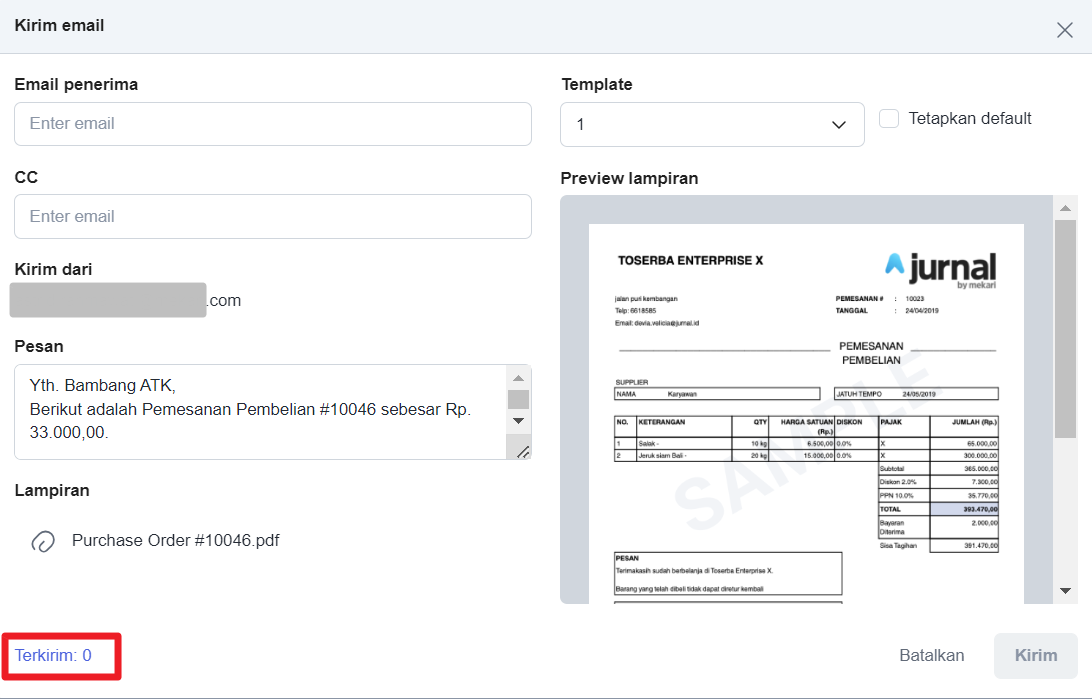The image size is (1092, 699).
Task: Click the Pesan textarea resize handle
Action: point(523,452)
